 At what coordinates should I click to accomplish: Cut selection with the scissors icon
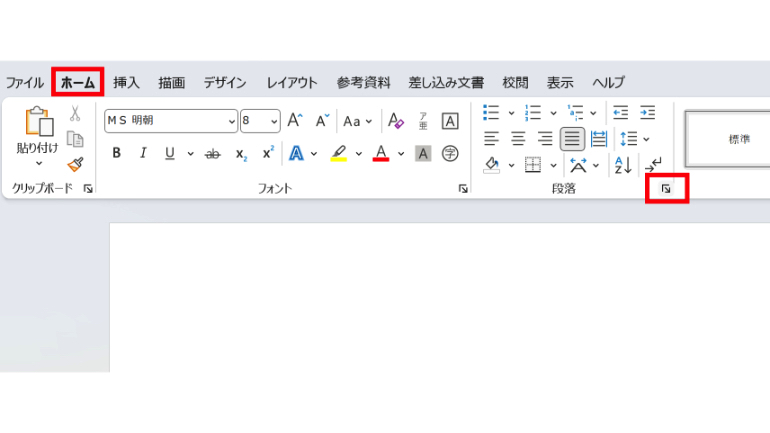pos(75,113)
